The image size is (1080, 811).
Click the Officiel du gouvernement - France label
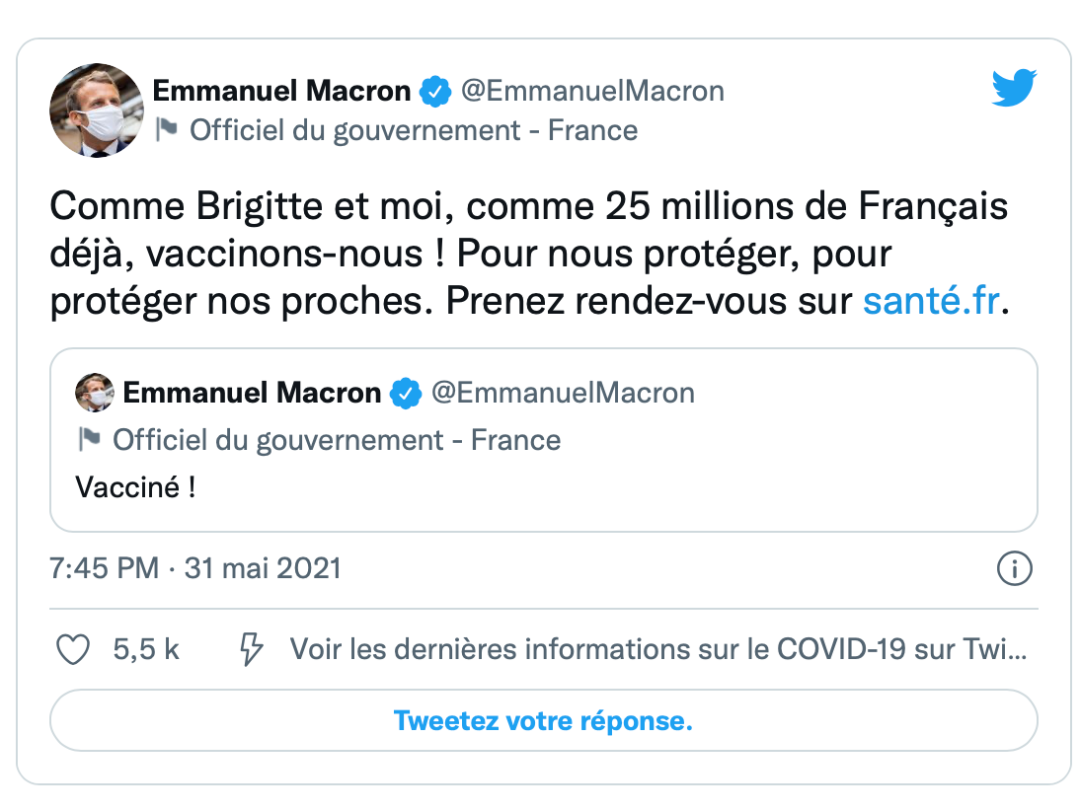click(413, 130)
